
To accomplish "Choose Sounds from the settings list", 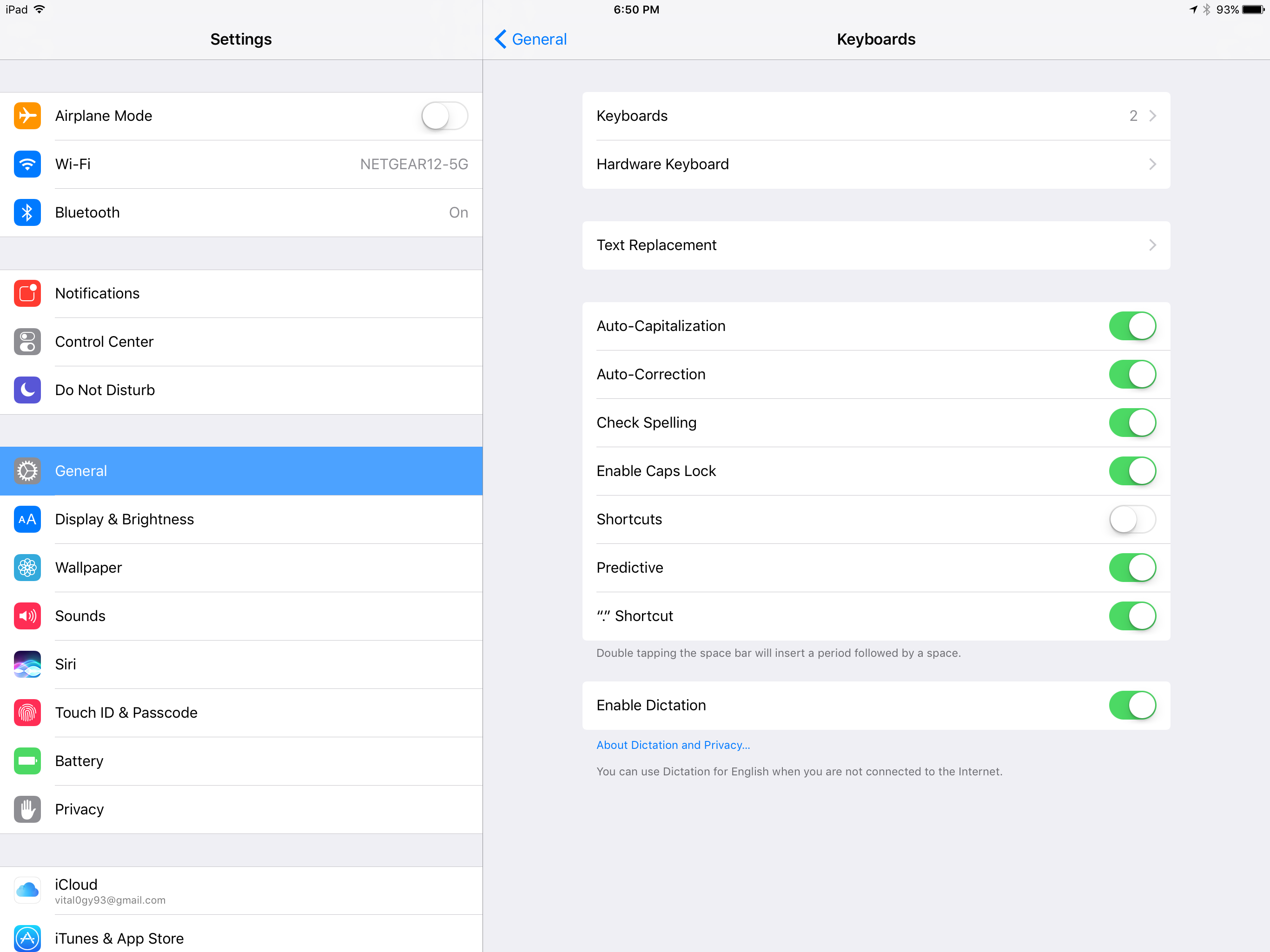I will (x=241, y=616).
